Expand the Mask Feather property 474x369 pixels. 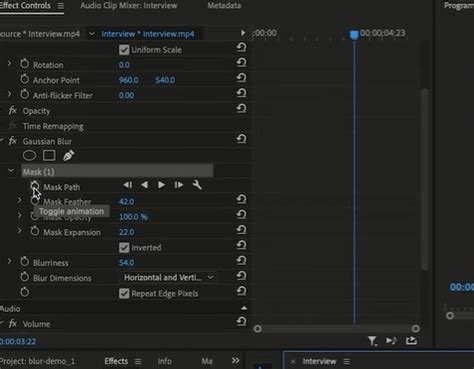[20, 200]
